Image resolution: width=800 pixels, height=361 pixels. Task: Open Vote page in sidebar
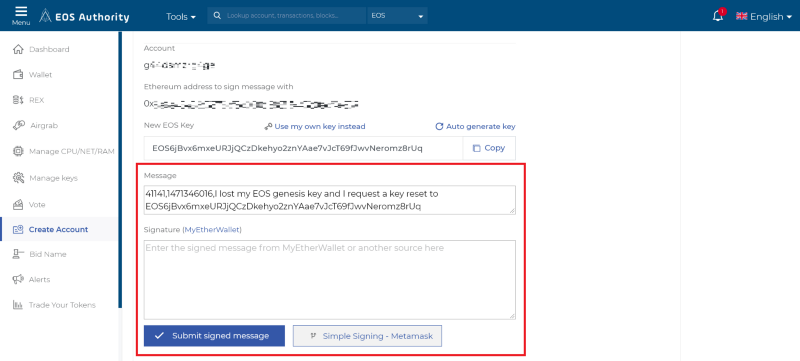[x=37, y=204]
